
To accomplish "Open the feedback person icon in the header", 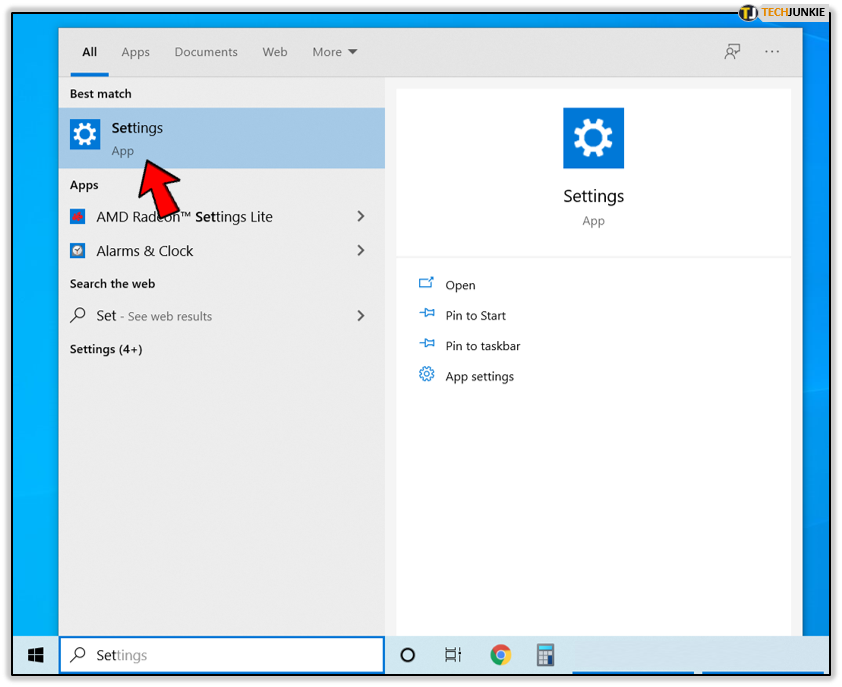I will coord(732,52).
